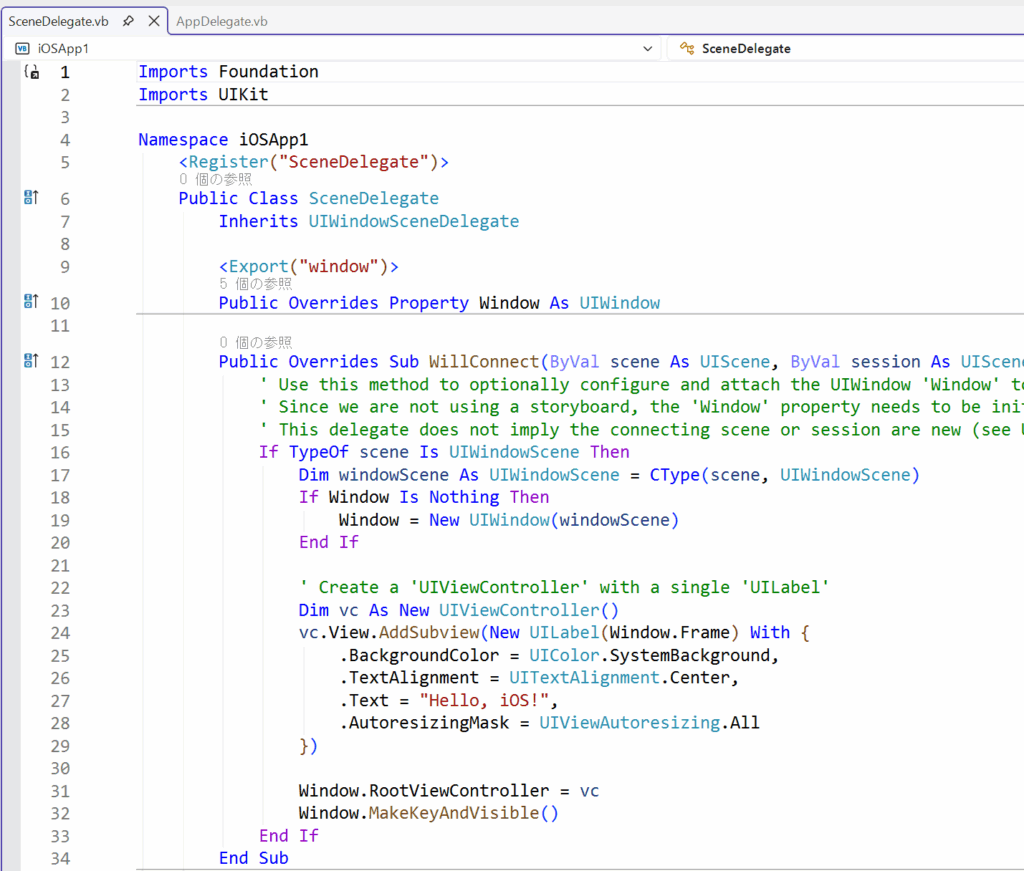Switch to the AppDelegate.vb tab
The height and width of the screenshot is (871, 1024).
(x=221, y=21)
